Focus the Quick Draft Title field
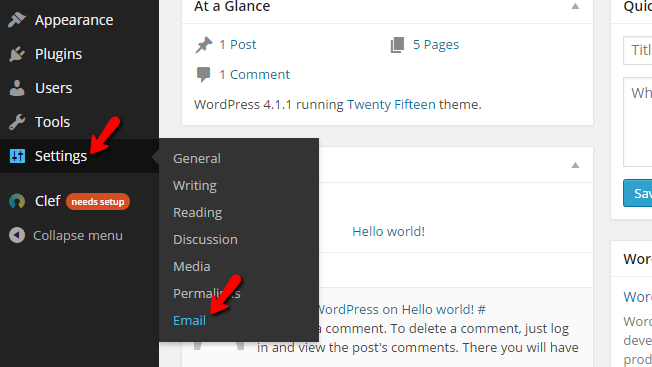The width and height of the screenshot is (652, 367). 637,50
